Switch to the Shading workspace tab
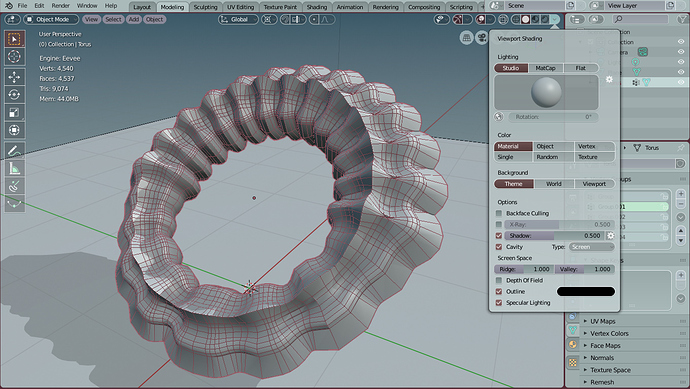 point(317,7)
